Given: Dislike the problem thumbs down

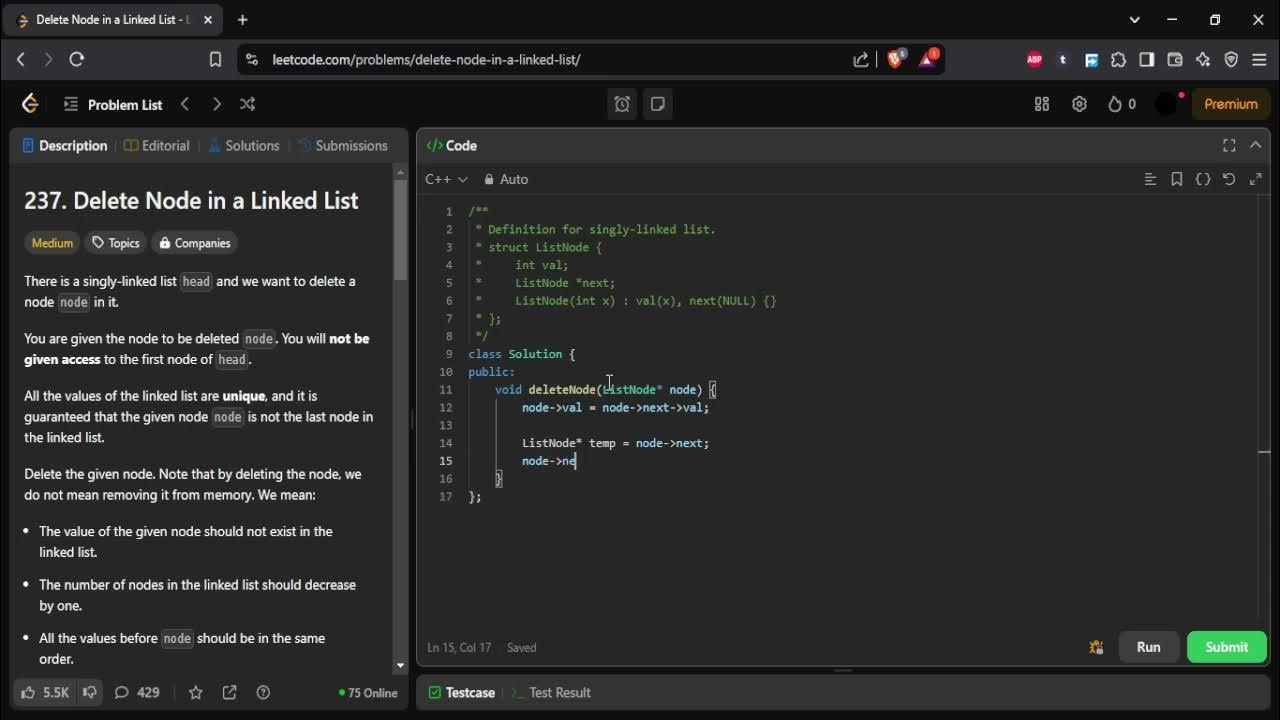Looking at the screenshot, I should [90, 692].
